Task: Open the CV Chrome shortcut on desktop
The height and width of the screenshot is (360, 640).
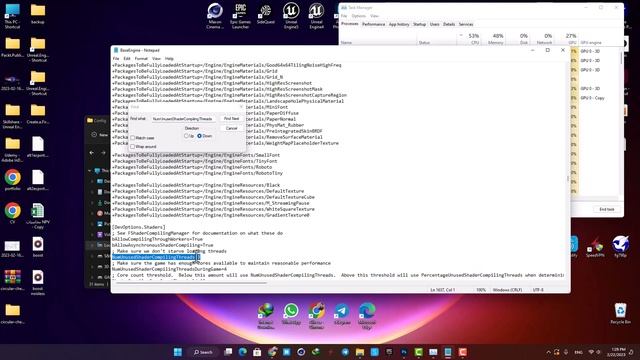Action: [x=13, y=213]
